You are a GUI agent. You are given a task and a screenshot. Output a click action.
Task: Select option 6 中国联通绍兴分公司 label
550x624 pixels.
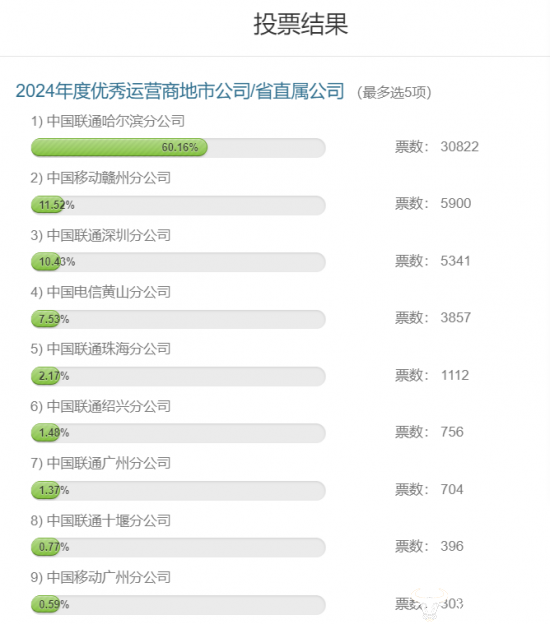pyautogui.click(x=101, y=406)
